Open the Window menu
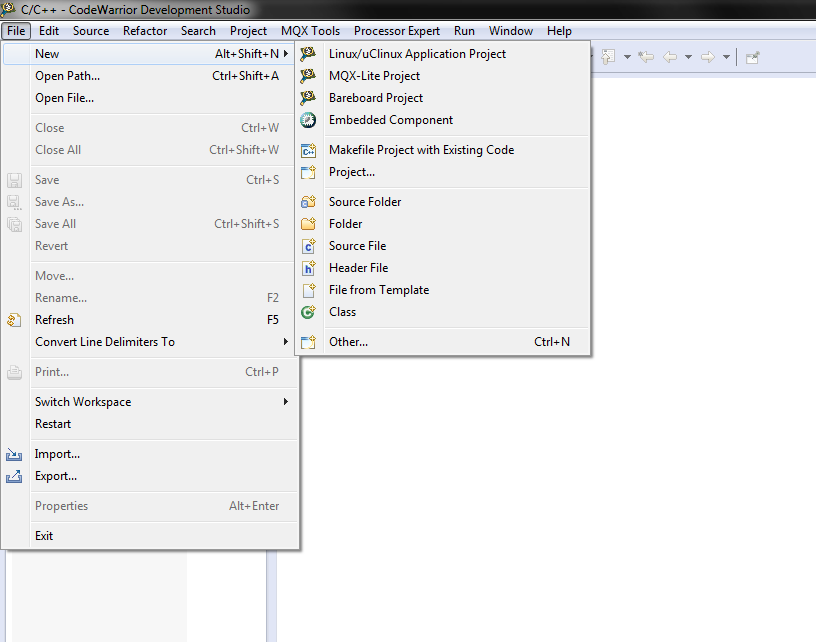 (x=511, y=31)
